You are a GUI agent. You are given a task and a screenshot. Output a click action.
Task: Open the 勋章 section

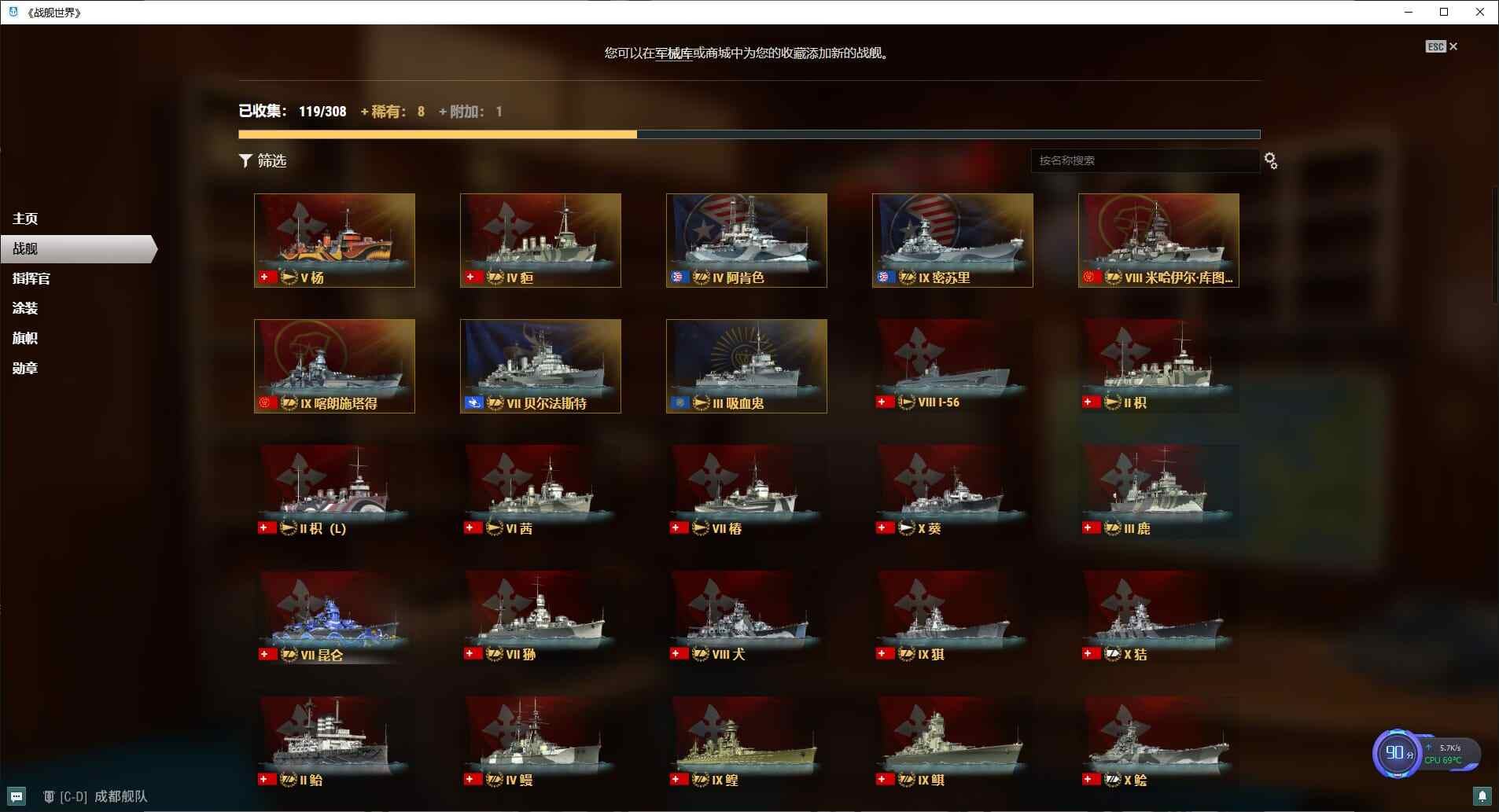coord(25,368)
